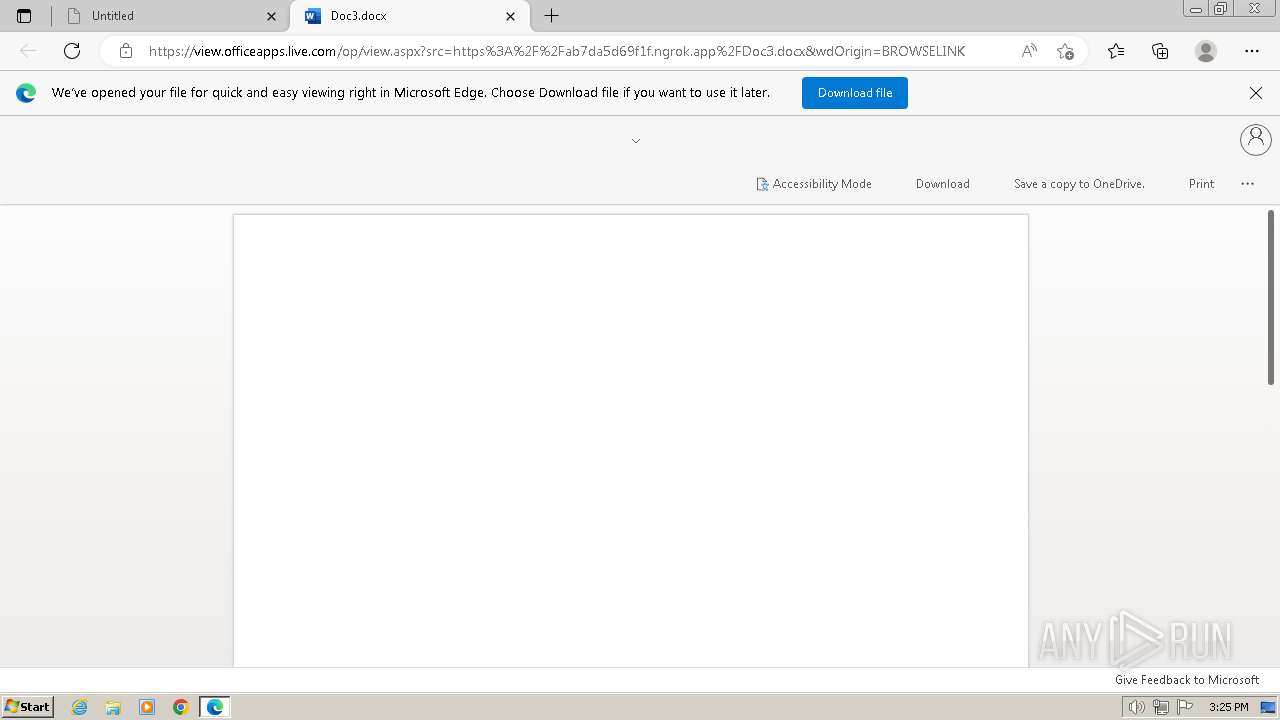1280x720 pixels.
Task: Click Give Feedback to Microsoft
Action: pyautogui.click(x=1187, y=680)
